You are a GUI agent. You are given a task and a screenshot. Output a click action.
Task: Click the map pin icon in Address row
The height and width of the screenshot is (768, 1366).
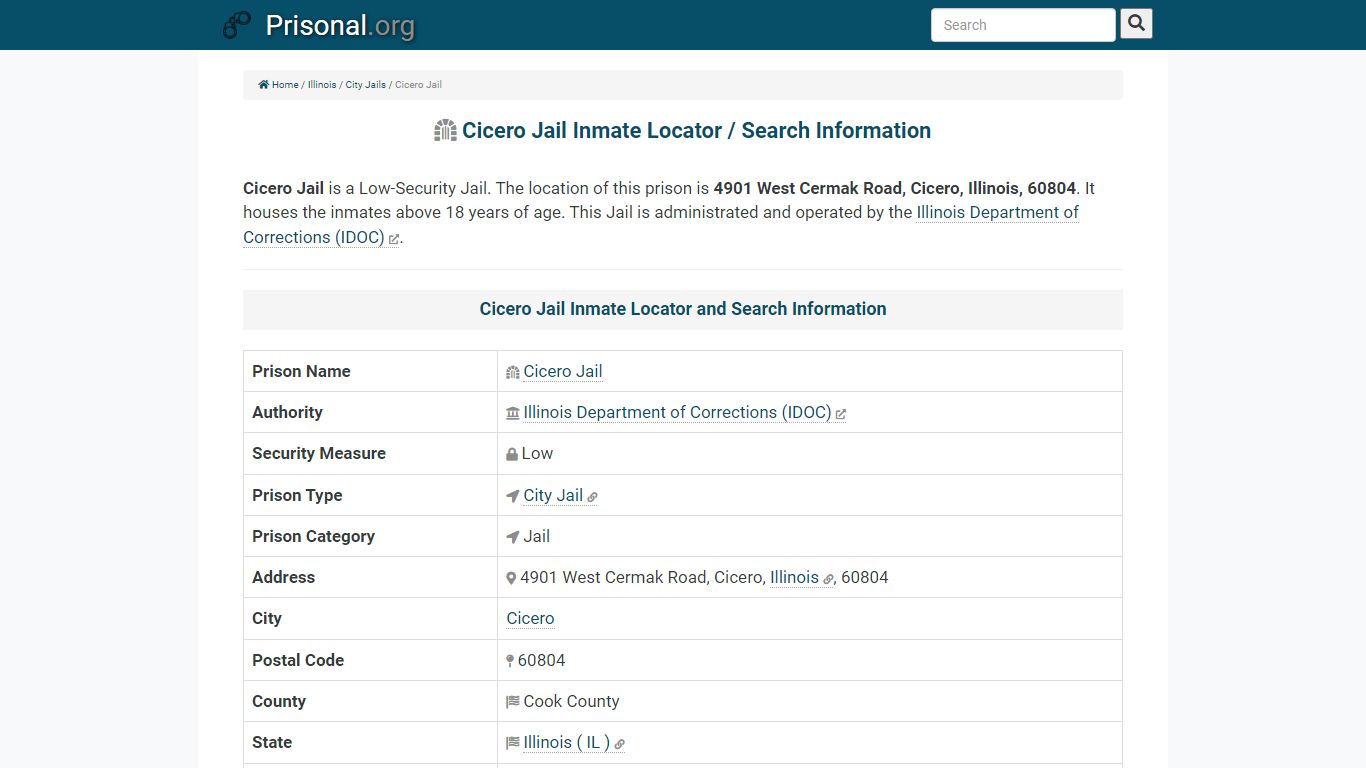pos(511,578)
